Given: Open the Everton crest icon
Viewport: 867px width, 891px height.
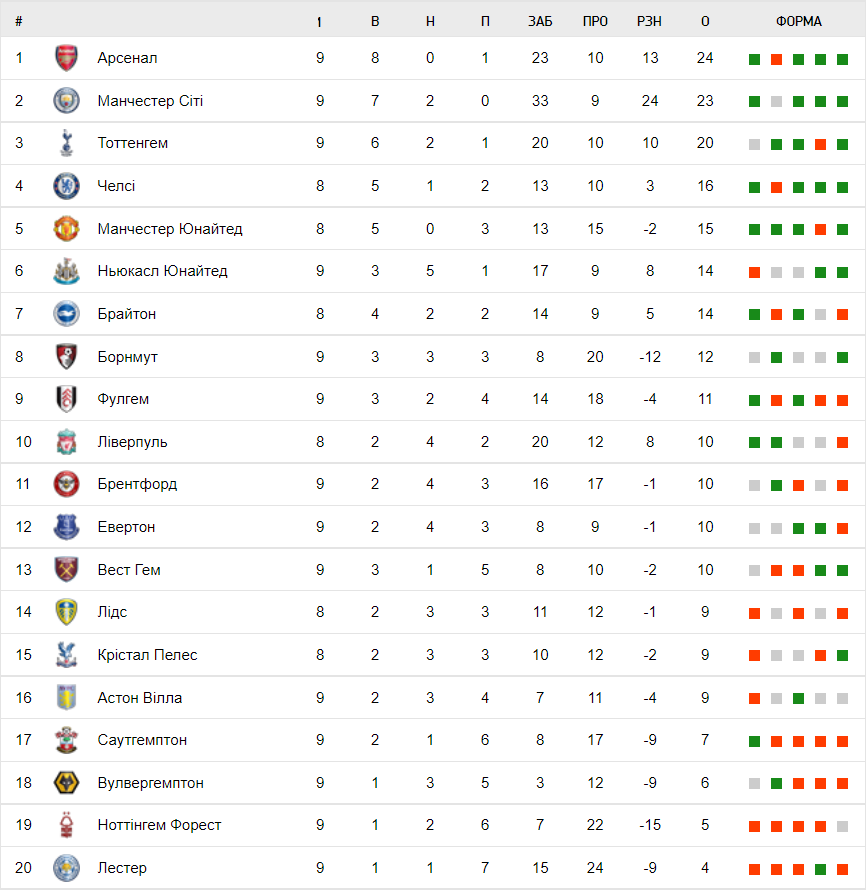Looking at the screenshot, I should point(66,527).
